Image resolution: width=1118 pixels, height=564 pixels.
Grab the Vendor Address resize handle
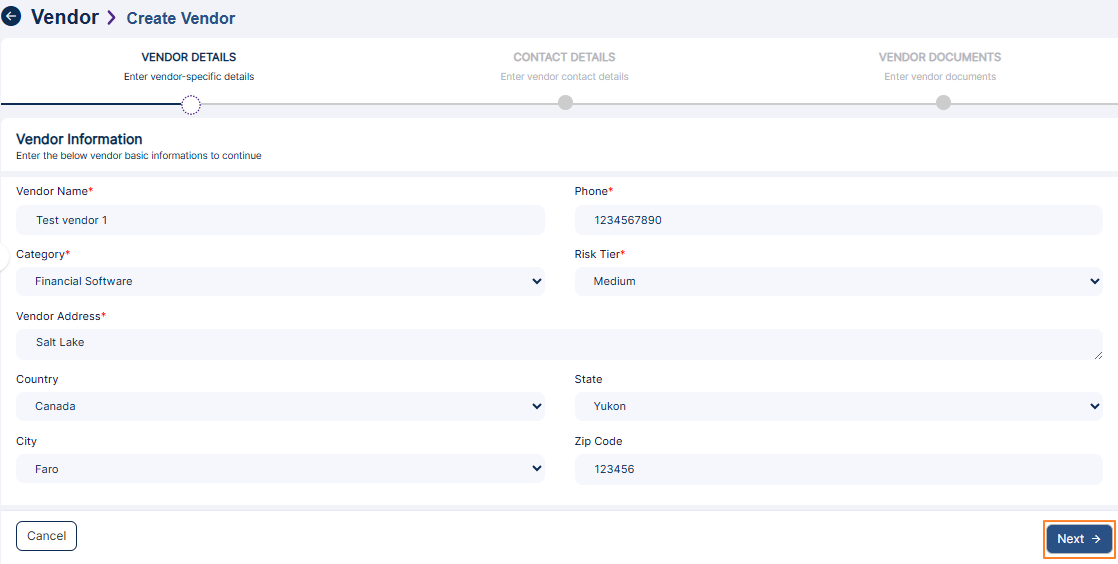coord(1098,355)
